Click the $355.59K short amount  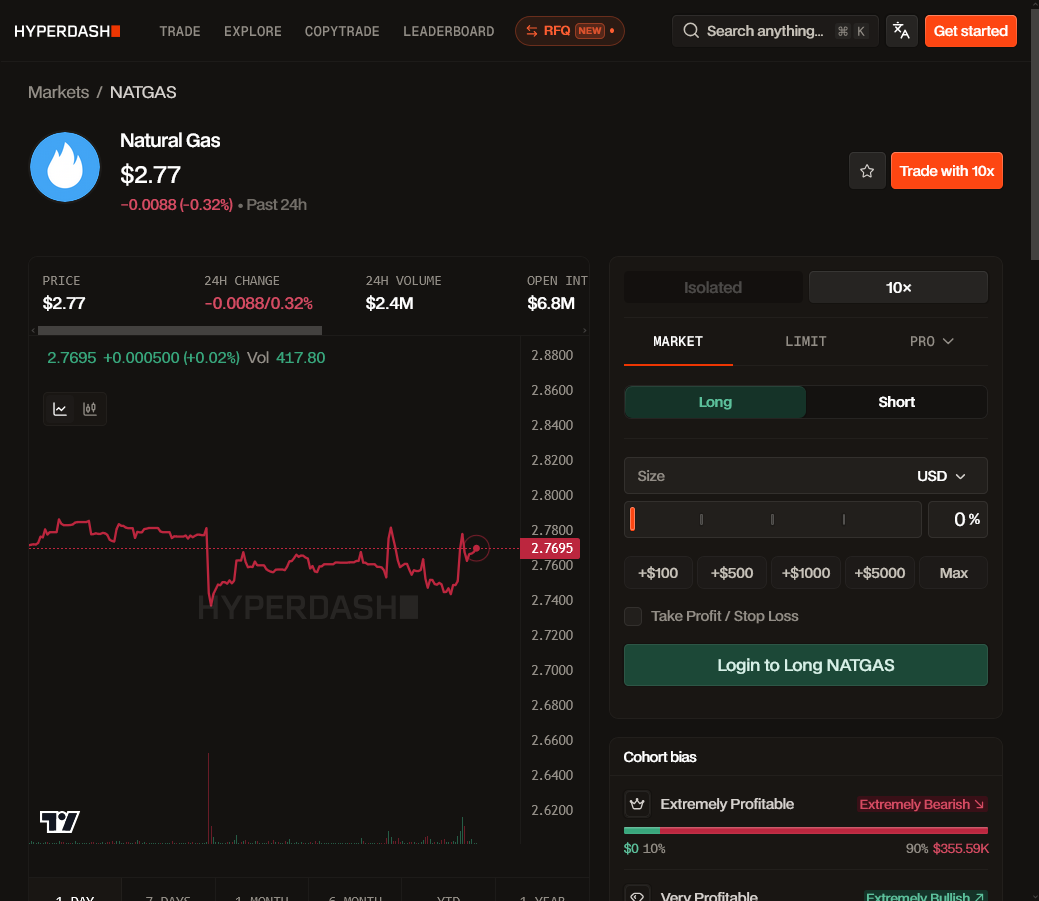click(x=960, y=849)
